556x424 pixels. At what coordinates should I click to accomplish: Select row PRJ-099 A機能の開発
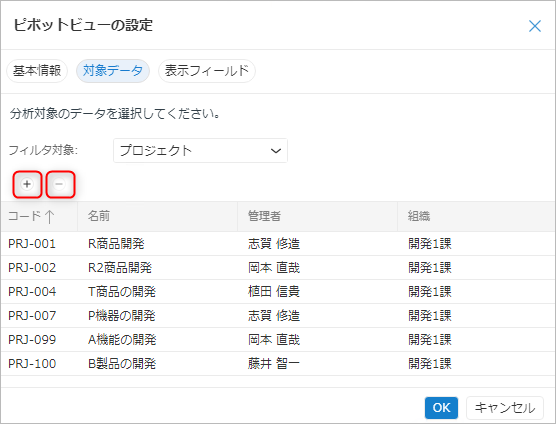coord(278,340)
